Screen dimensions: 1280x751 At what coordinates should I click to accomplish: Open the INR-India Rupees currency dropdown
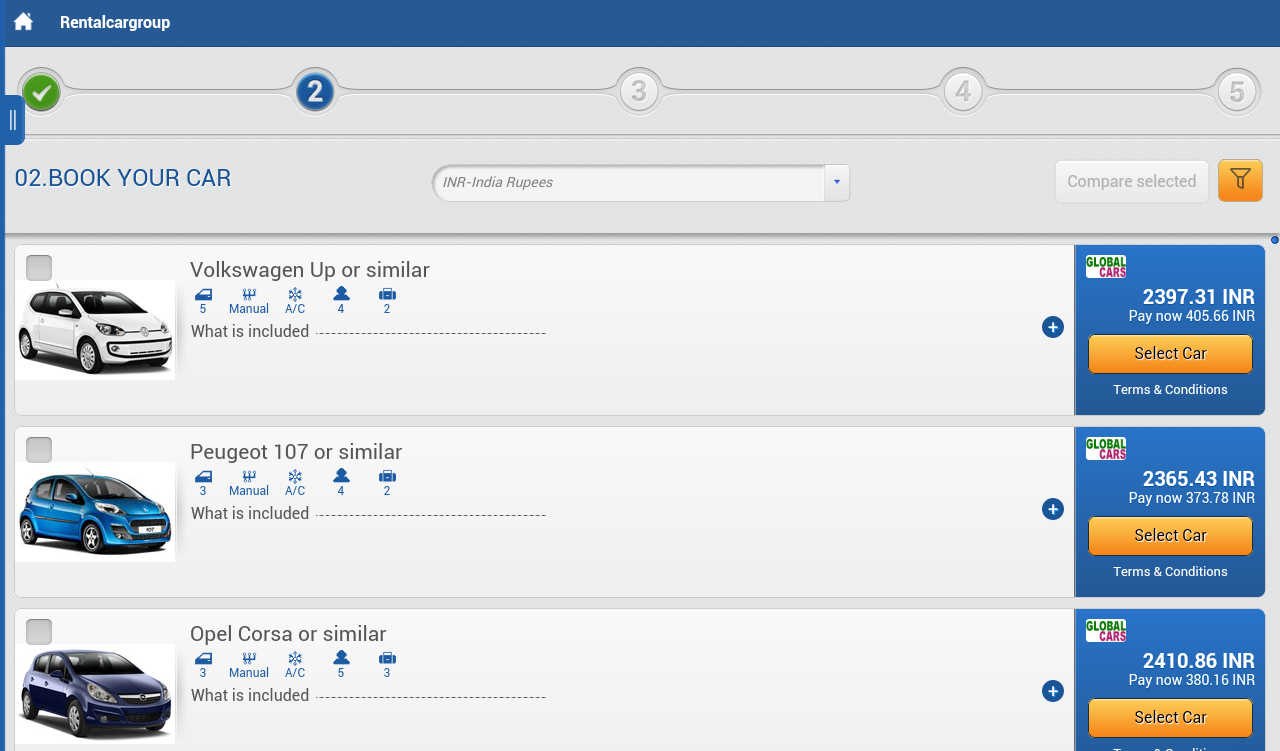pyautogui.click(x=641, y=183)
